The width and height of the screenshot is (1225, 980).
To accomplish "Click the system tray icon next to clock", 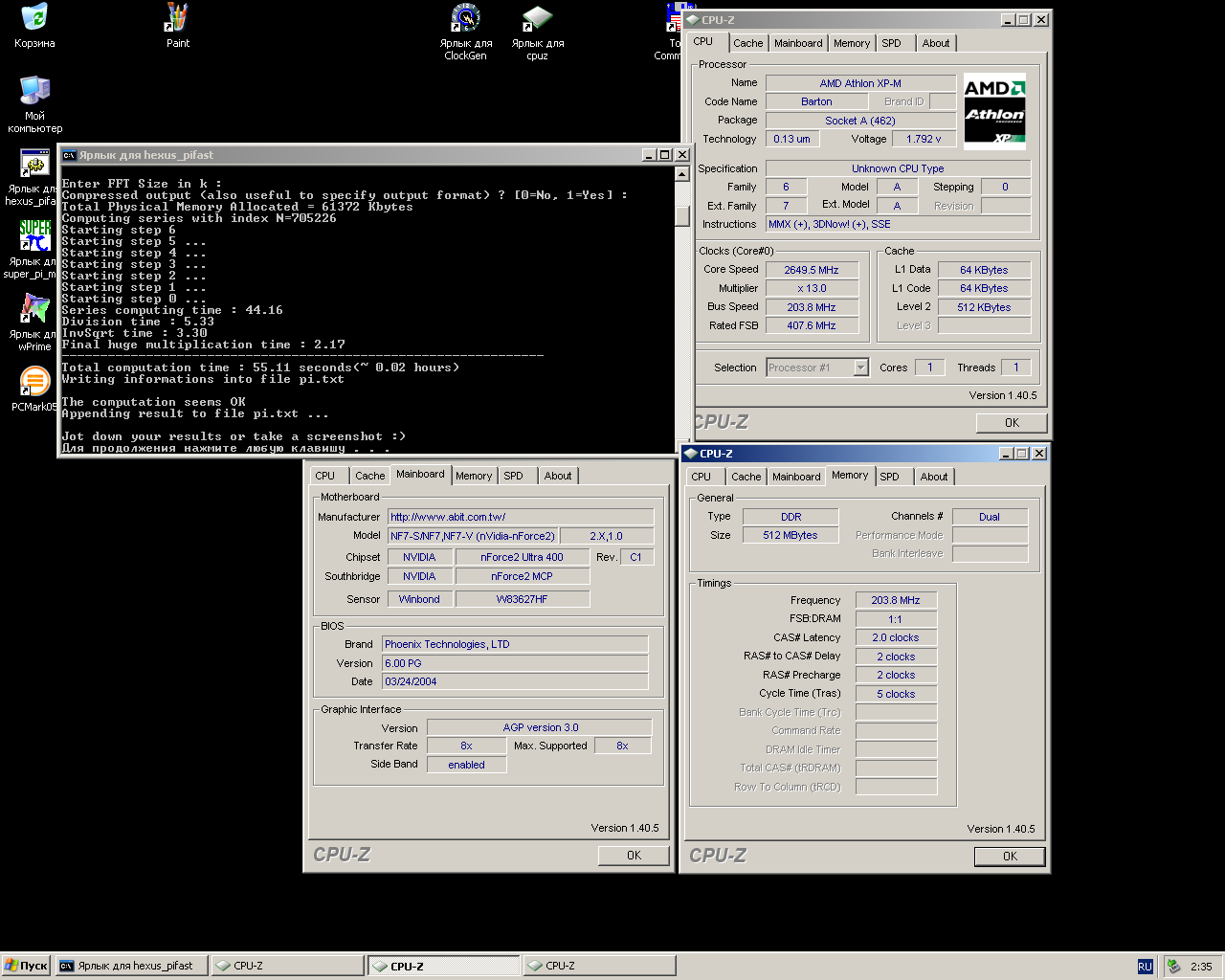I will (x=1173, y=967).
